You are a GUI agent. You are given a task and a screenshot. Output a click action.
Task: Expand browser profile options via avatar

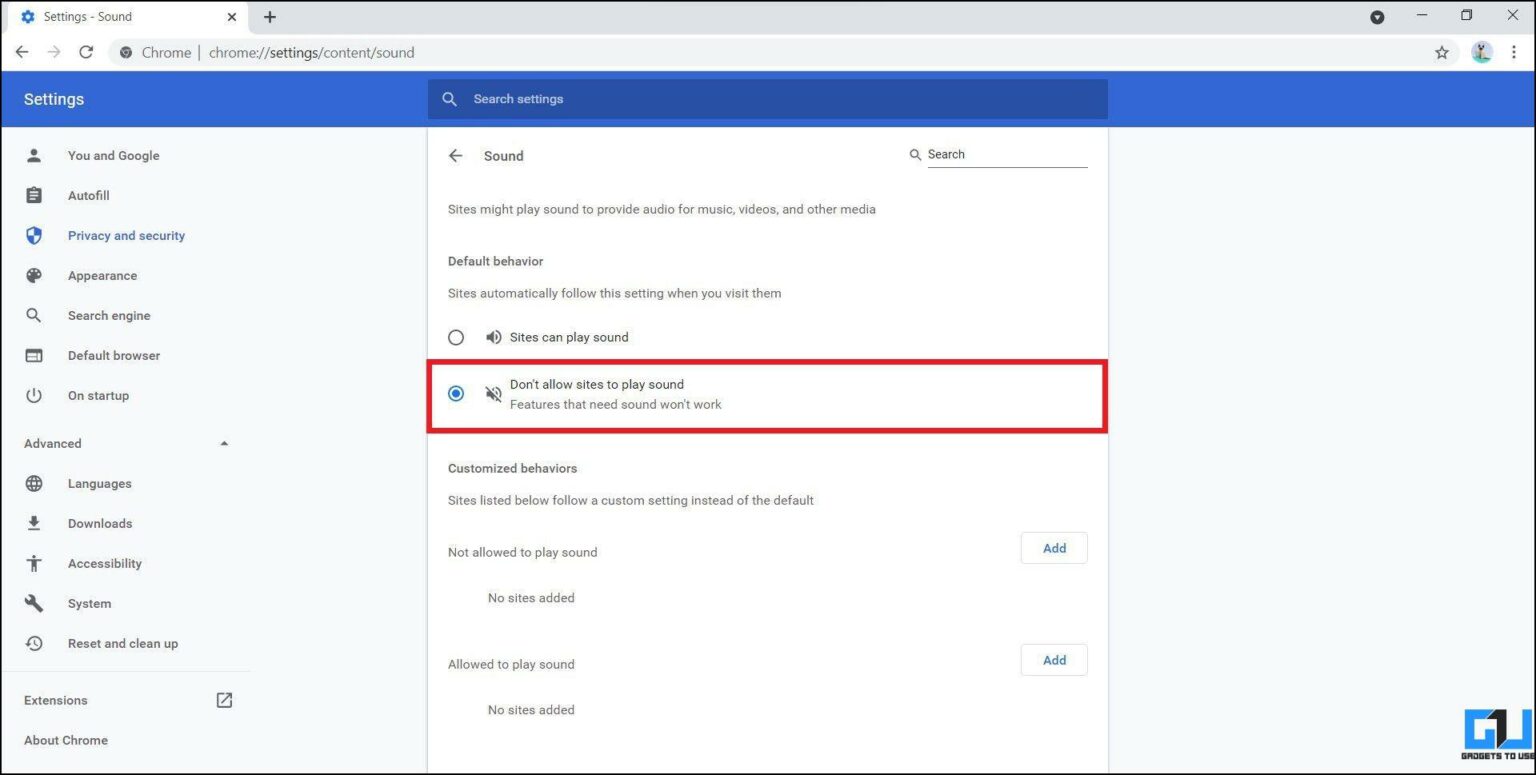pos(1481,52)
